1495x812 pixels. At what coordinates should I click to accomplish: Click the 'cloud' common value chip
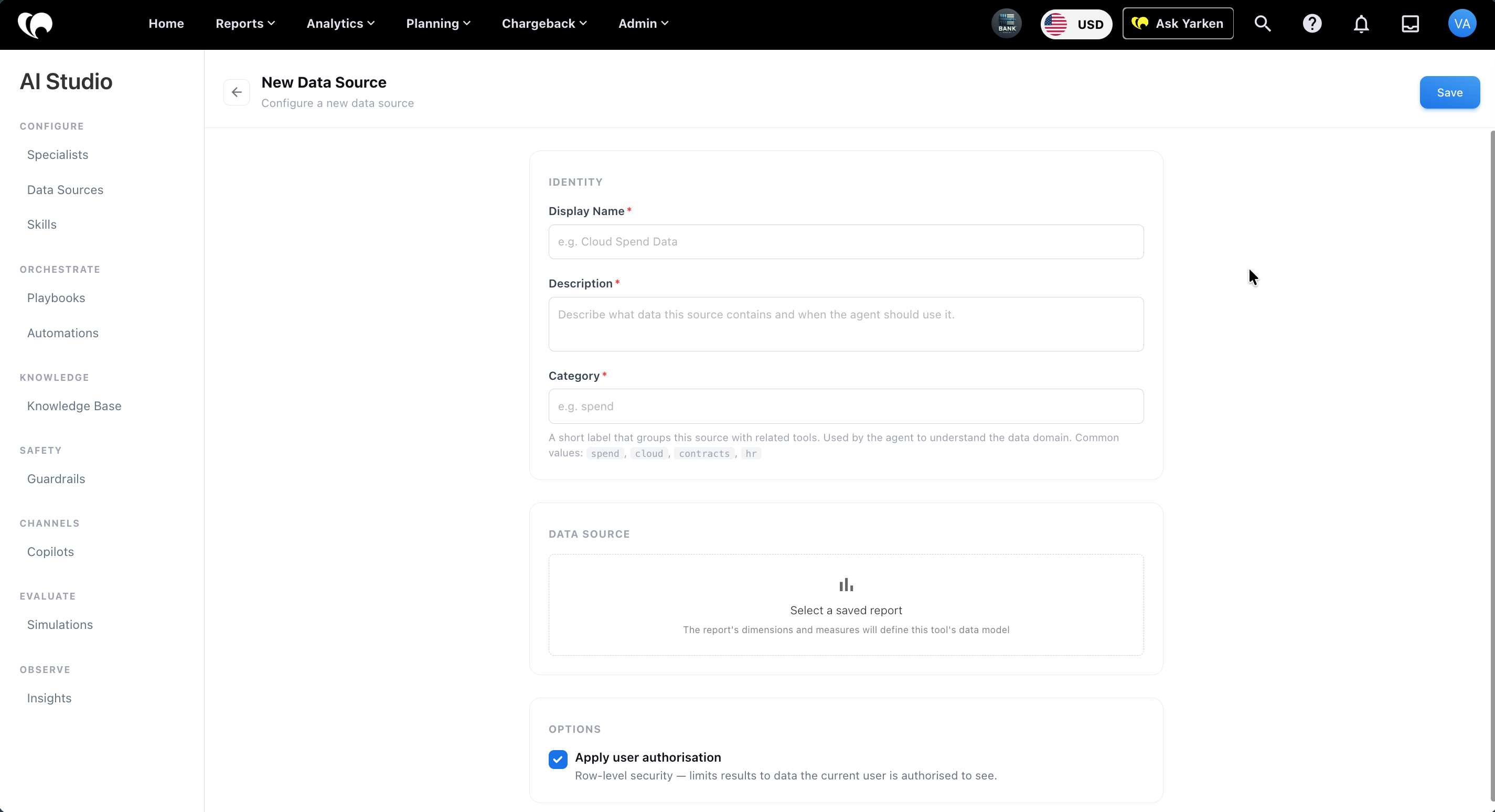click(x=649, y=454)
